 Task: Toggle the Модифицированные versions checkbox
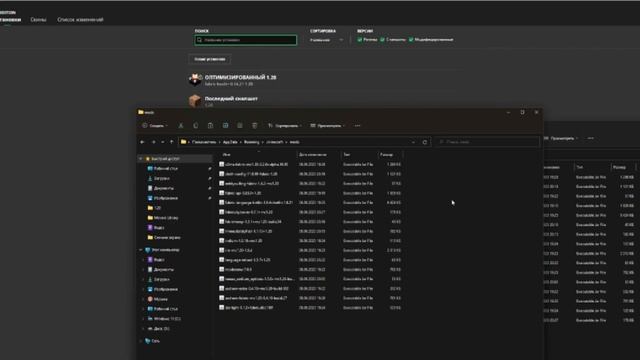pyautogui.click(x=411, y=40)
